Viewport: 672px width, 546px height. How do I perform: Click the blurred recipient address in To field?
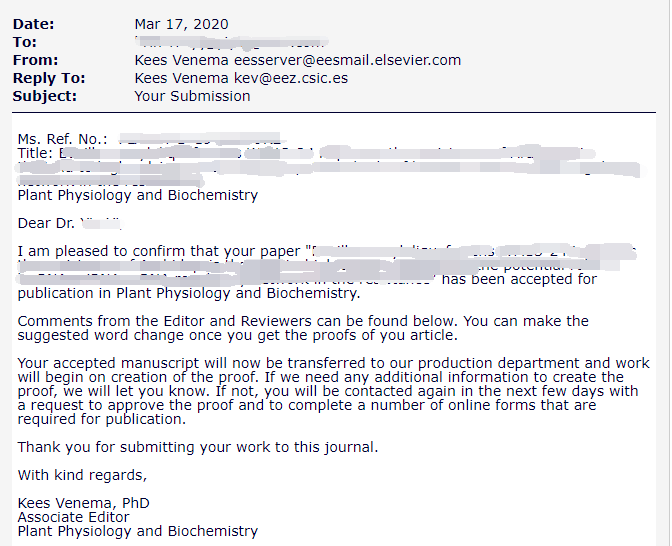tap(231, 42)
